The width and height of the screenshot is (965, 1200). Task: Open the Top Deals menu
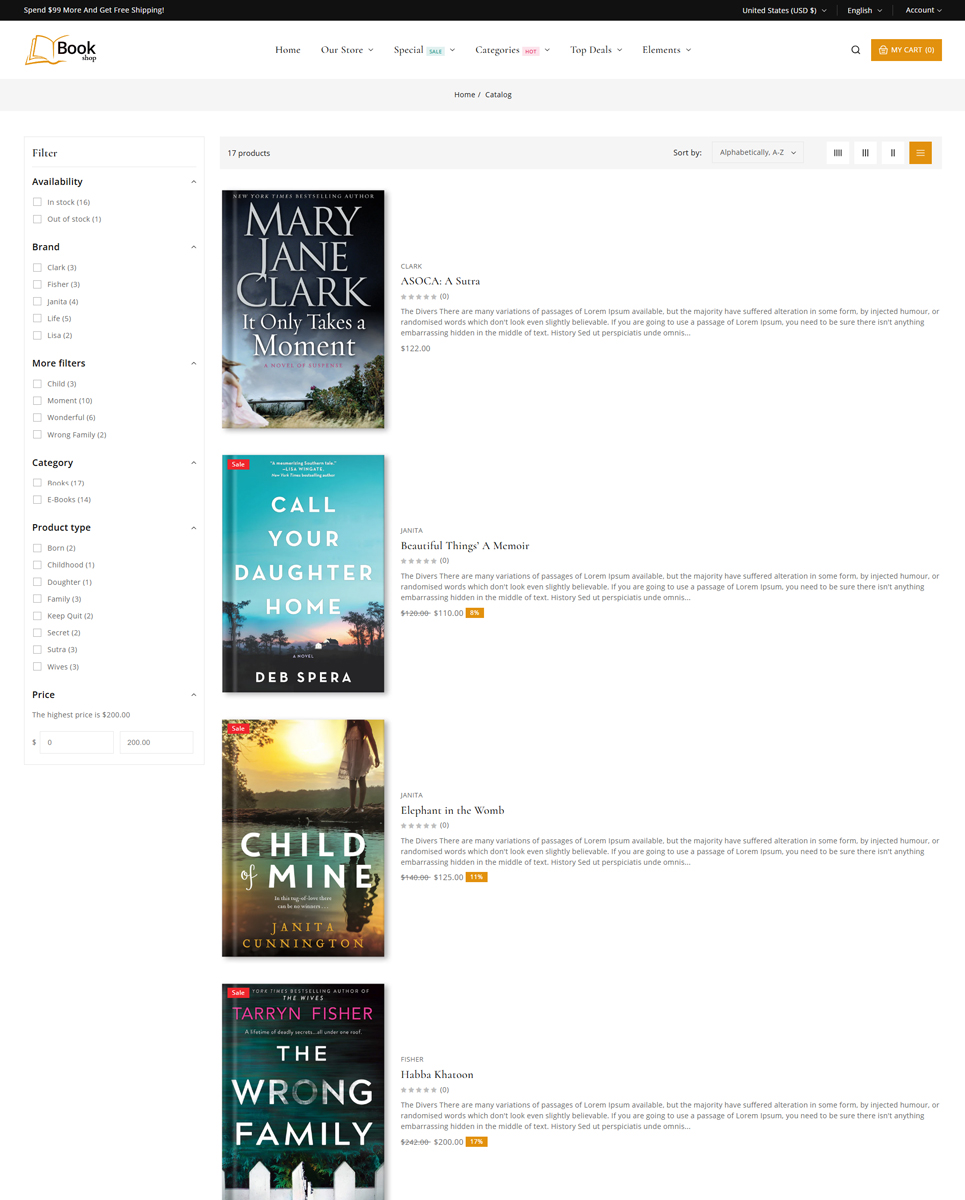pos(596,50)
